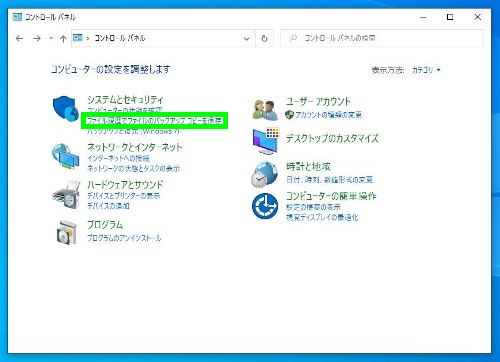The width and height of the screenshot is (500, 362).
Task: Close the Control Panel window
Action: point(478,17)
